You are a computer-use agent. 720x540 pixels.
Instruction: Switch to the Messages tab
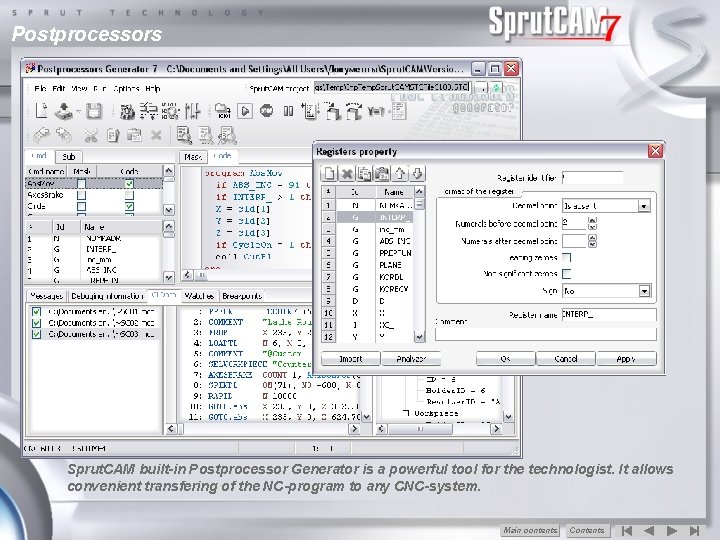point(46,296)
